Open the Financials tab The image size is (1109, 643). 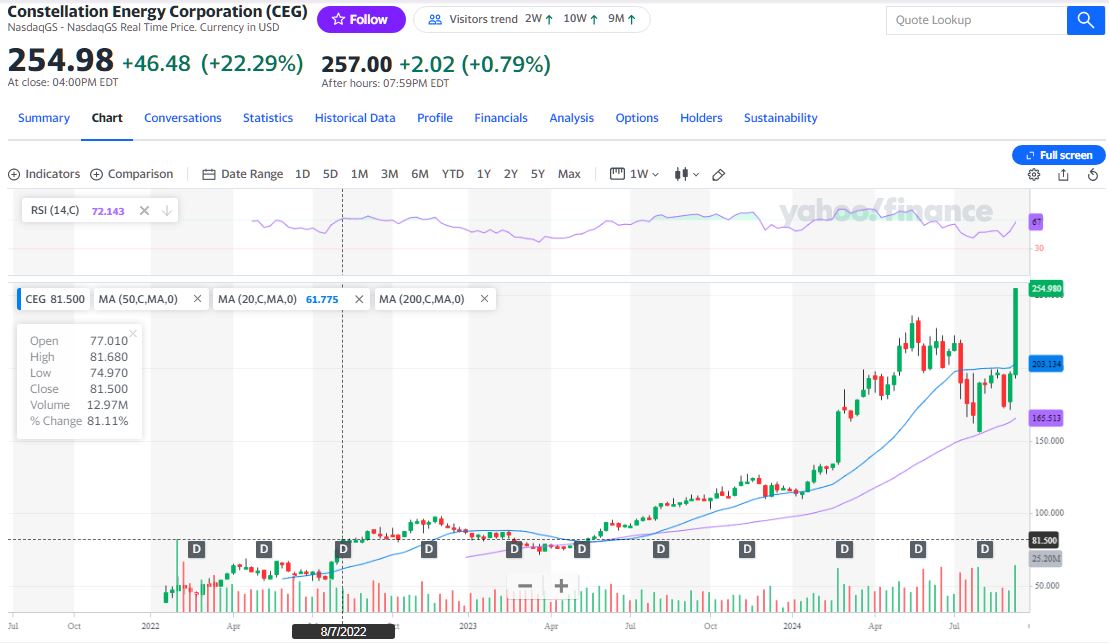501,118
